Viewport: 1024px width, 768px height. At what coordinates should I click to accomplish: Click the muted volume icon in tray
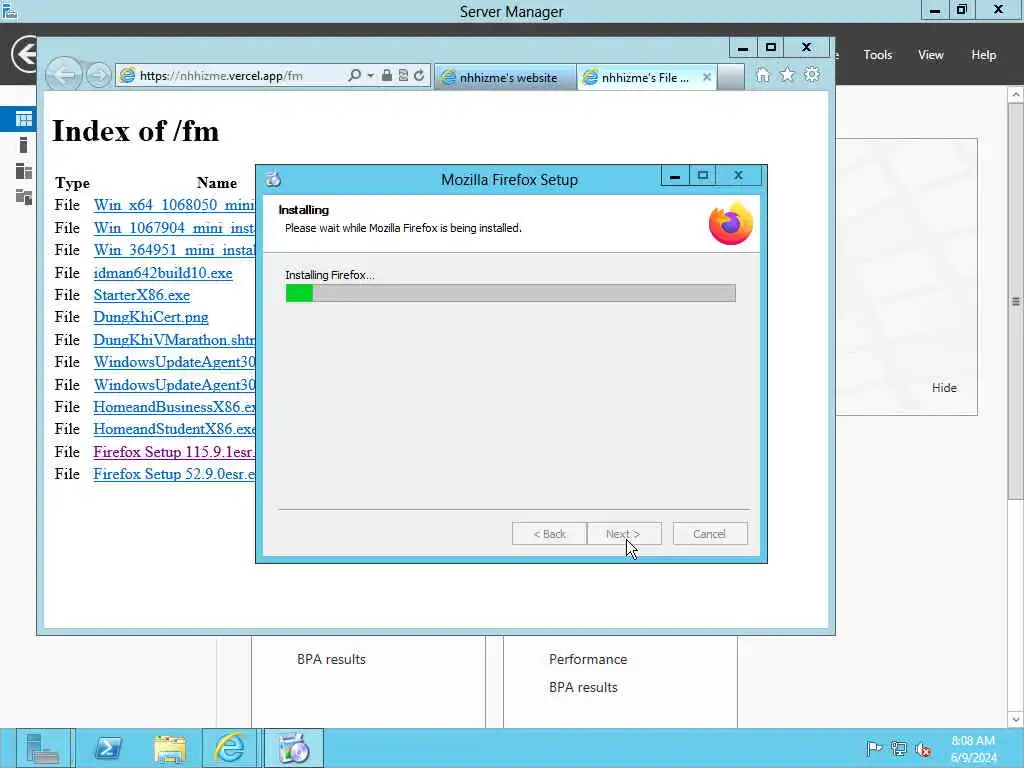(x=923, y=749)
